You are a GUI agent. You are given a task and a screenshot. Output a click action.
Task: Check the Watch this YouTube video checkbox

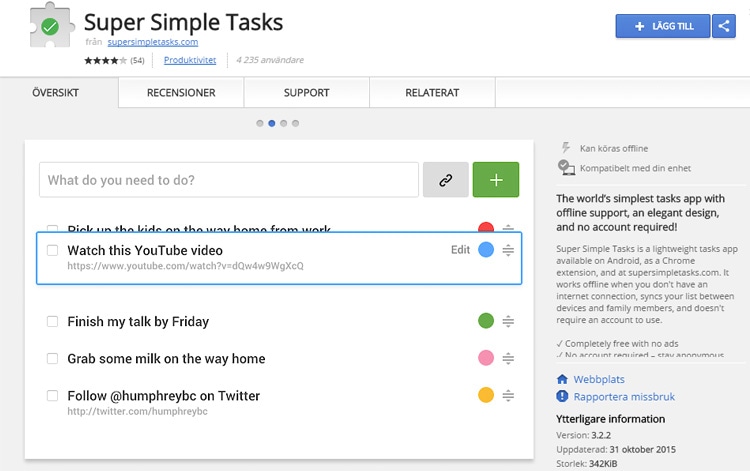click(x=52, y=250)
